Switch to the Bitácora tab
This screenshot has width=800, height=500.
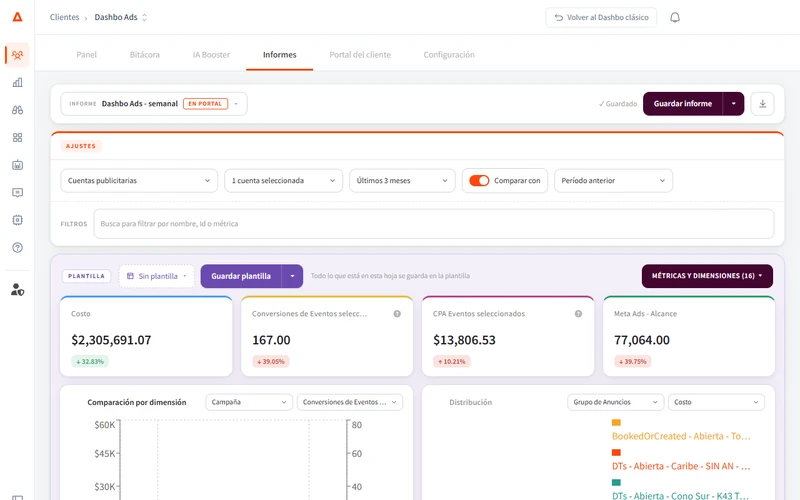click(x=144, y=55)
